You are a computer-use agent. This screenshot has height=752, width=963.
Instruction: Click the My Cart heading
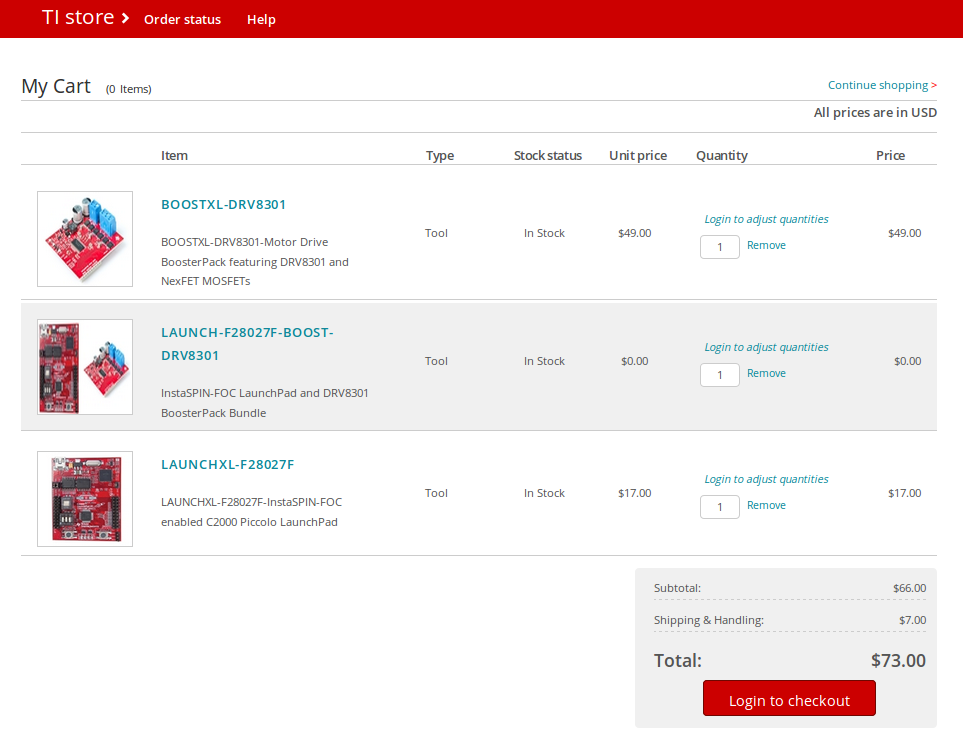[56, 86]
